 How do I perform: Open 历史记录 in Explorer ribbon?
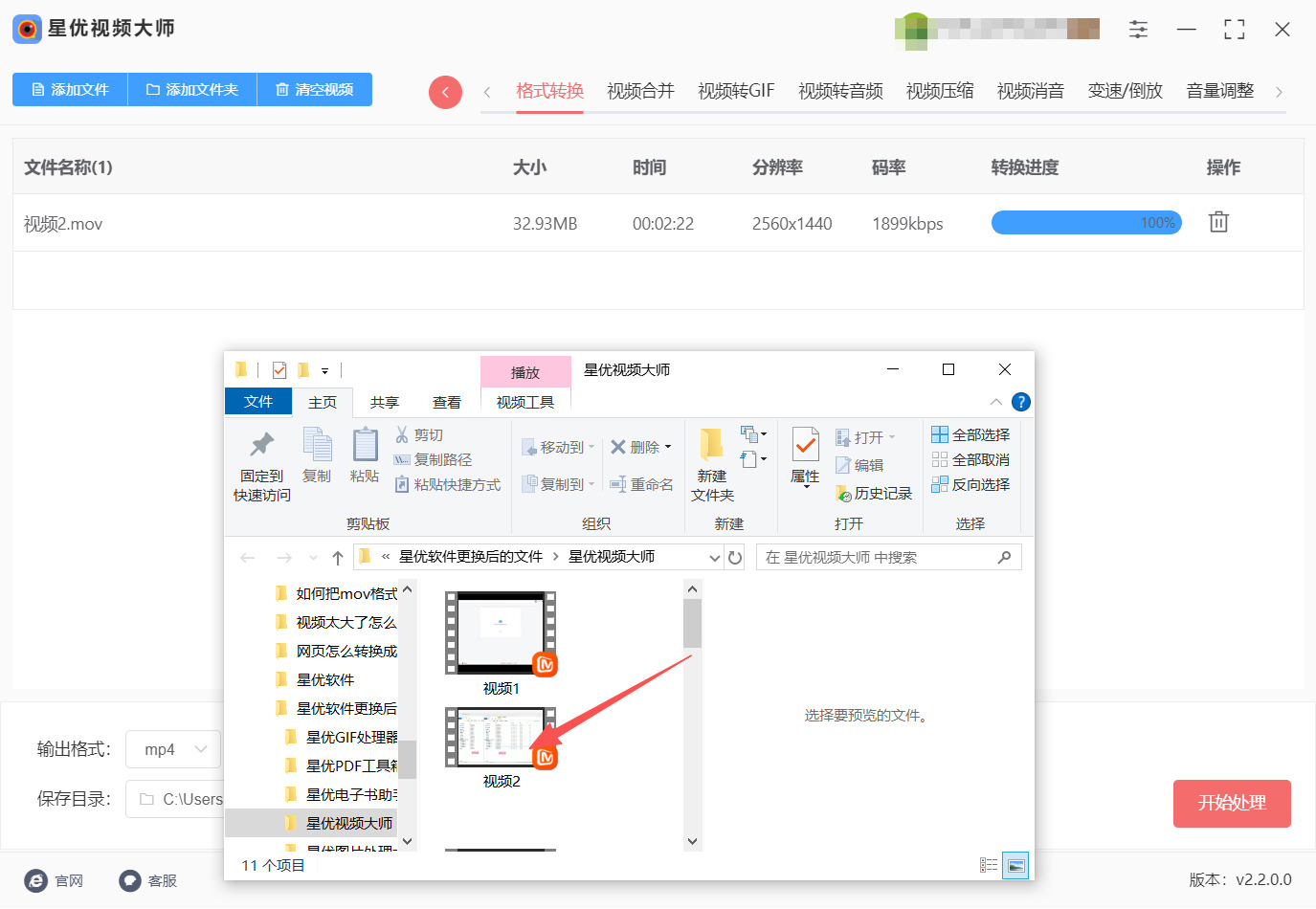tap(874, 494)
